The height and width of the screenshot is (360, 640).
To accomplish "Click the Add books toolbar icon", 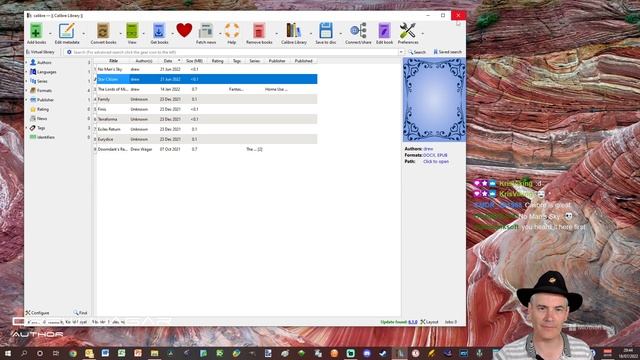I will 36,31.
